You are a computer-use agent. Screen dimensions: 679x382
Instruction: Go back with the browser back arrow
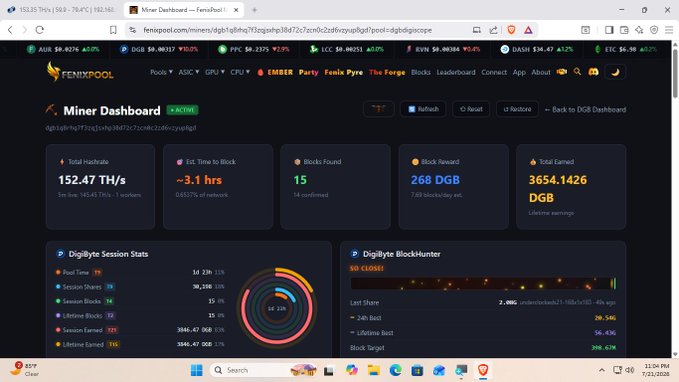10,30
